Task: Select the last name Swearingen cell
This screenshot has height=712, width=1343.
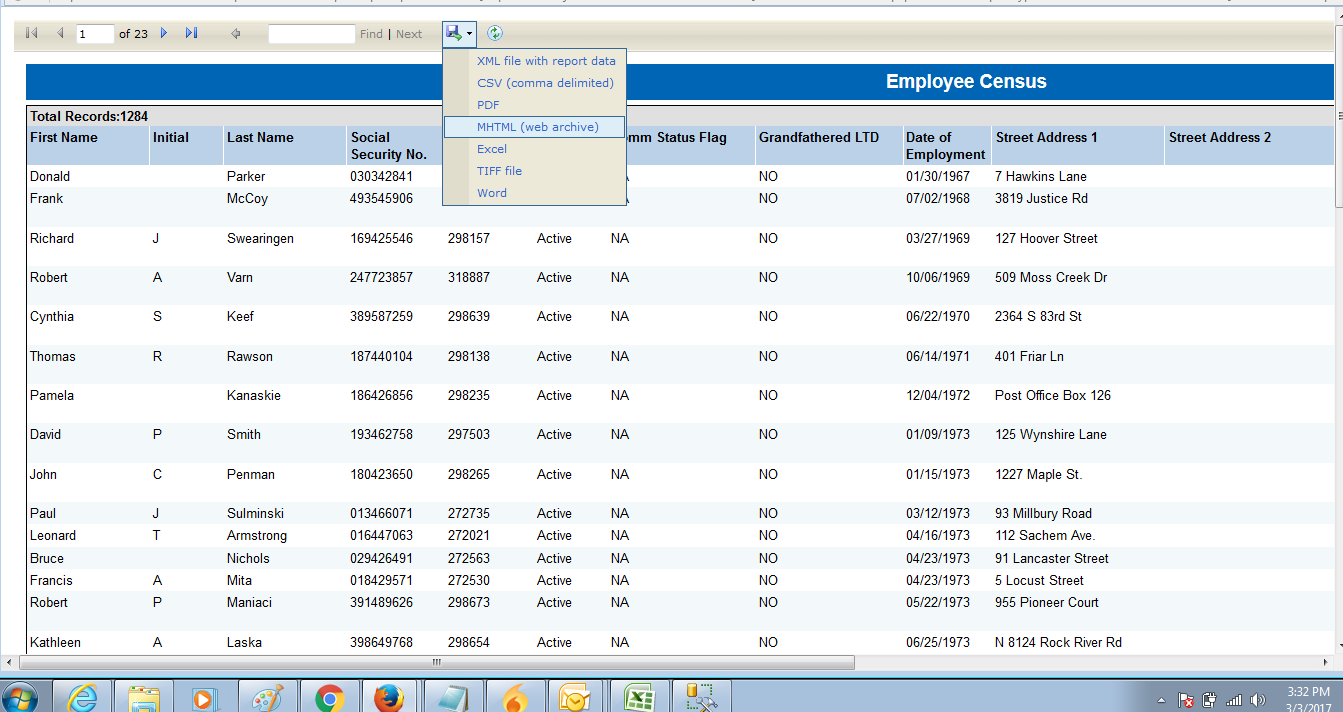Action: pos(260,238)
